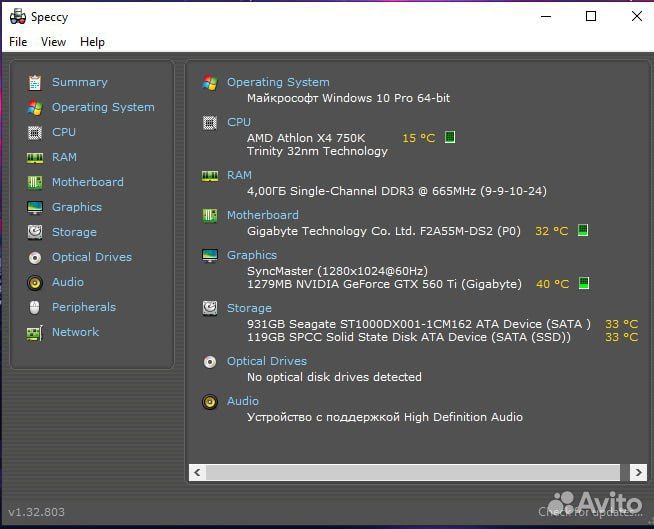Show Graphics section from sidebar
This screenshot has height=529, width=654.
tap(77, 207)
